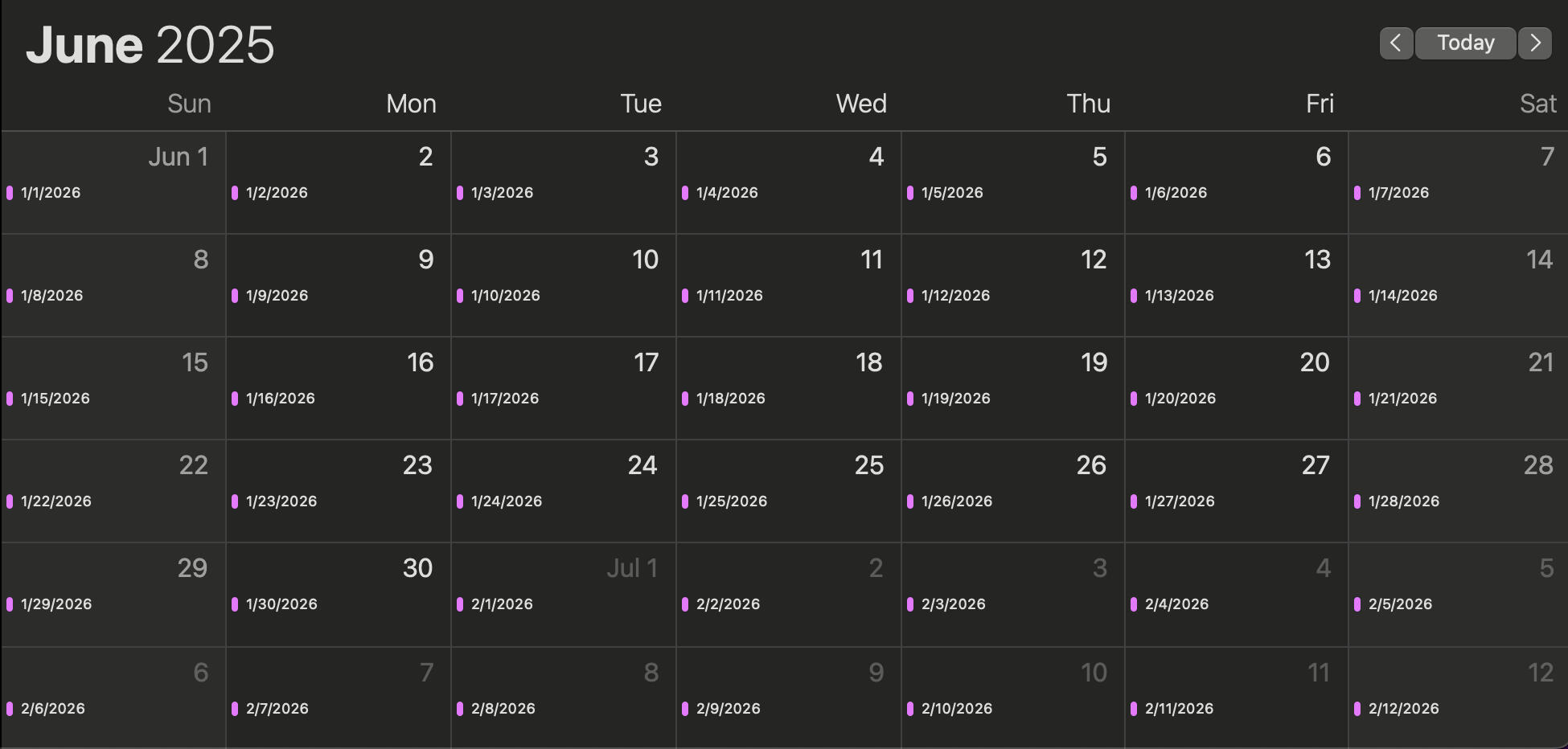The width and height of the screenshot is (1568, 749).
Task: Click the Wed weekday column header
Action: coord(861,104)
